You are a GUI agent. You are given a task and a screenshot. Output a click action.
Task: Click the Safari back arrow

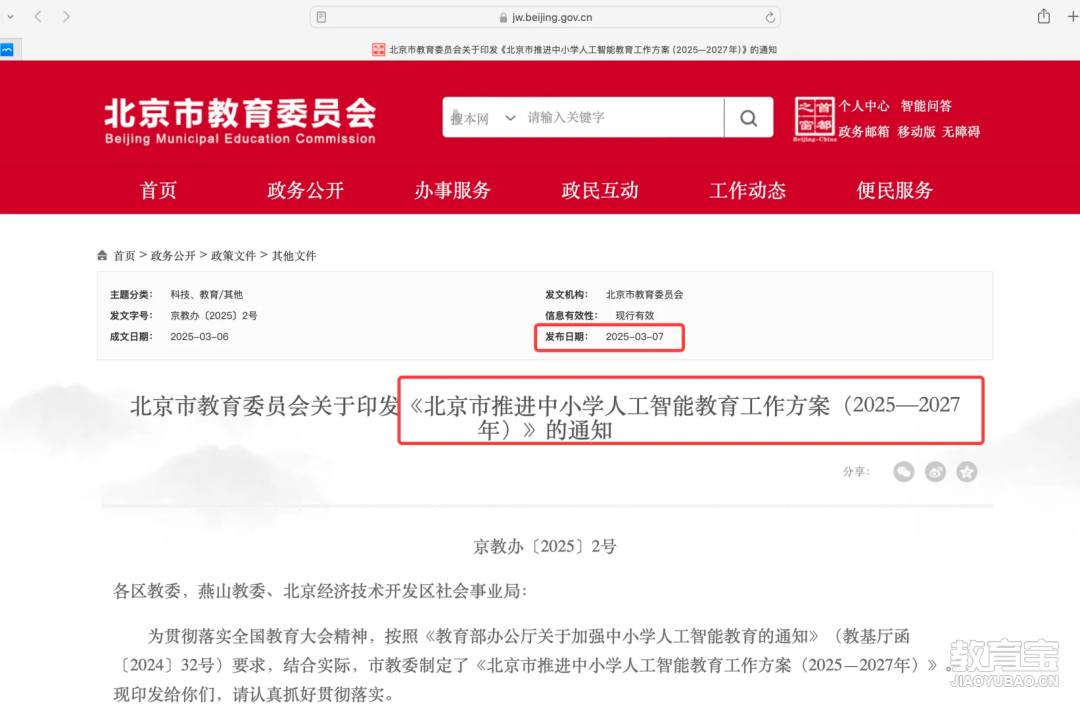pos(38,17)
